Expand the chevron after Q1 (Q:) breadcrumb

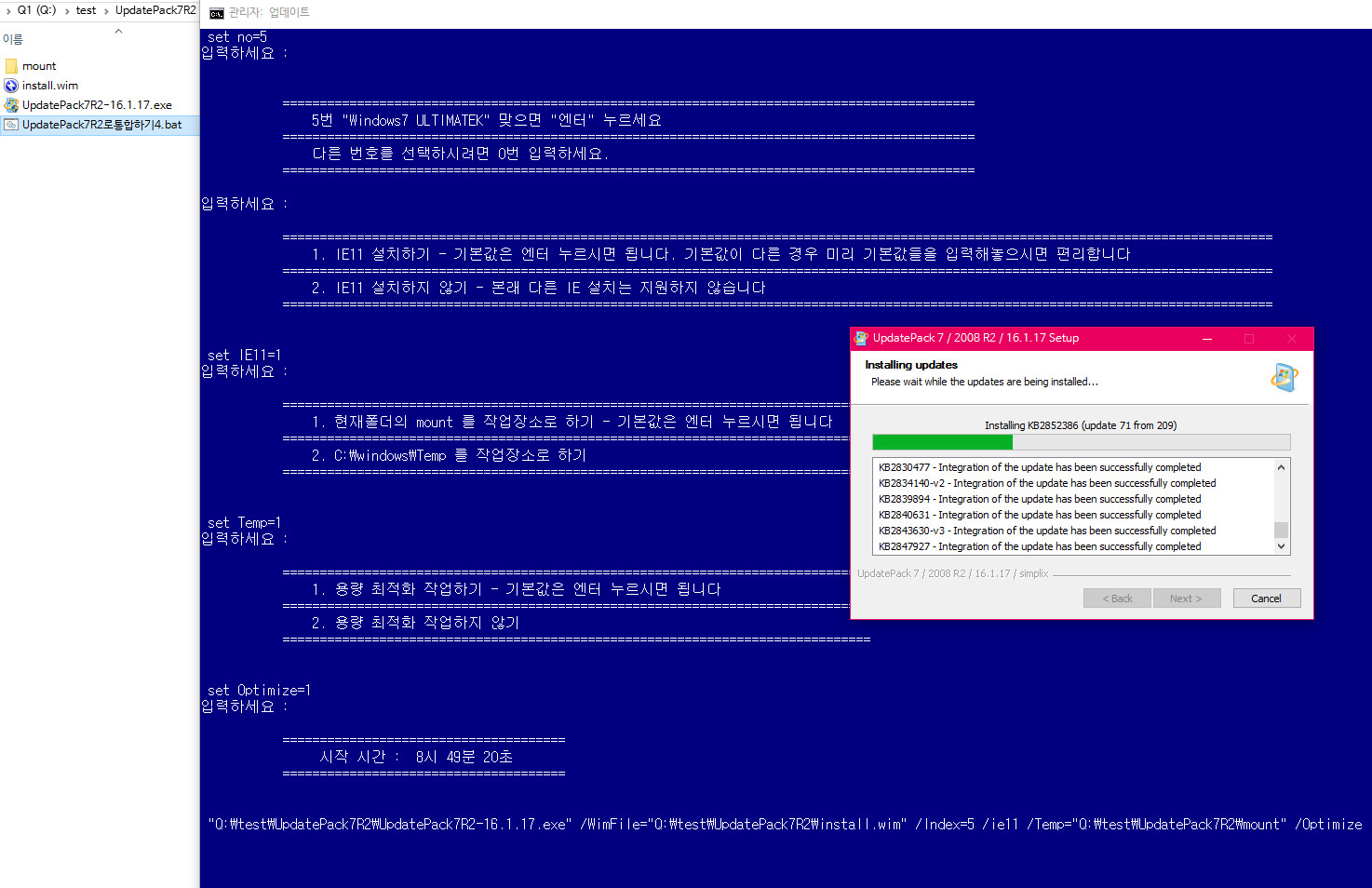(x=66, y=10)
